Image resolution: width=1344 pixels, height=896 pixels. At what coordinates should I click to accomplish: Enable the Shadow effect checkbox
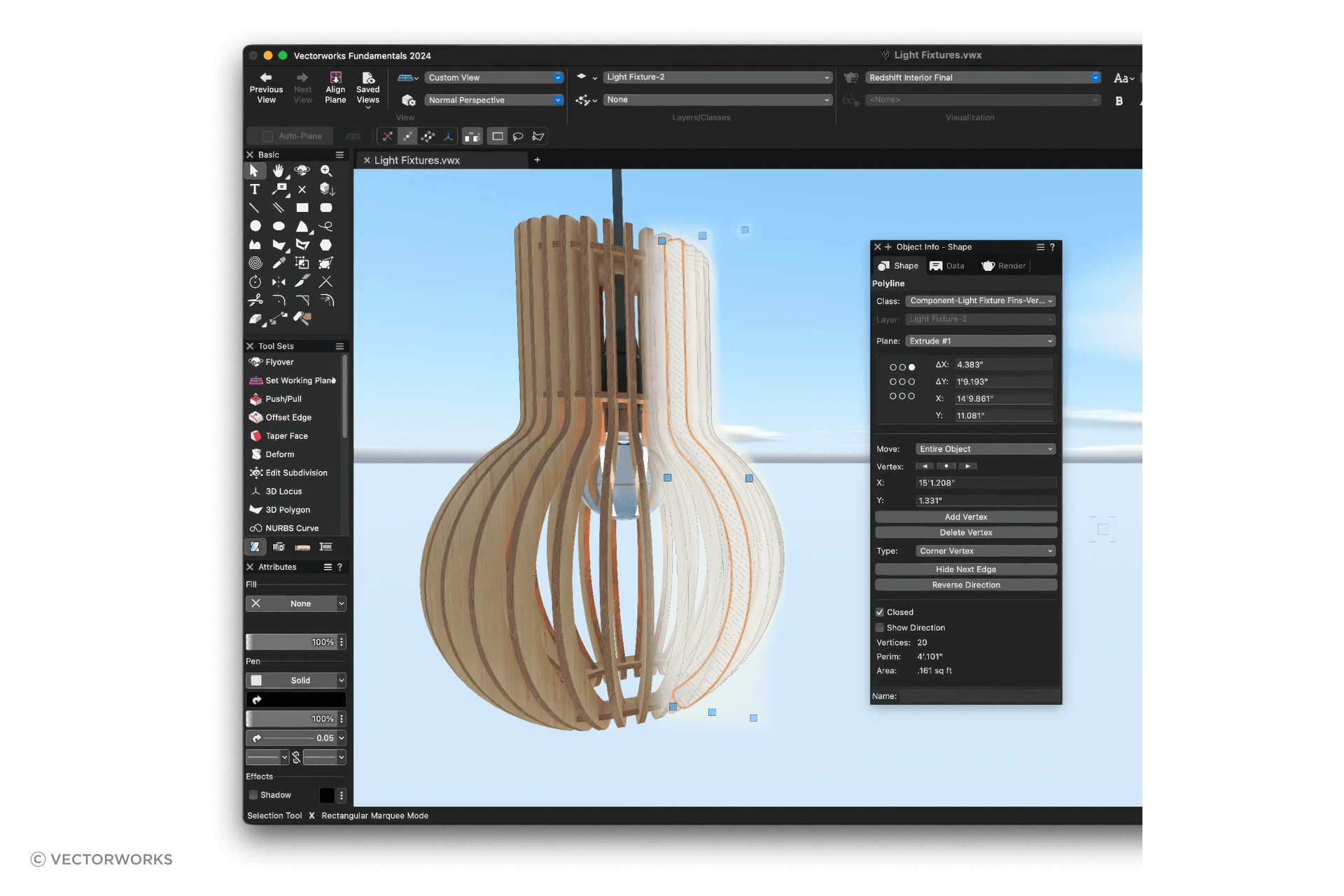pyautogui.click(x=253, y=795)
